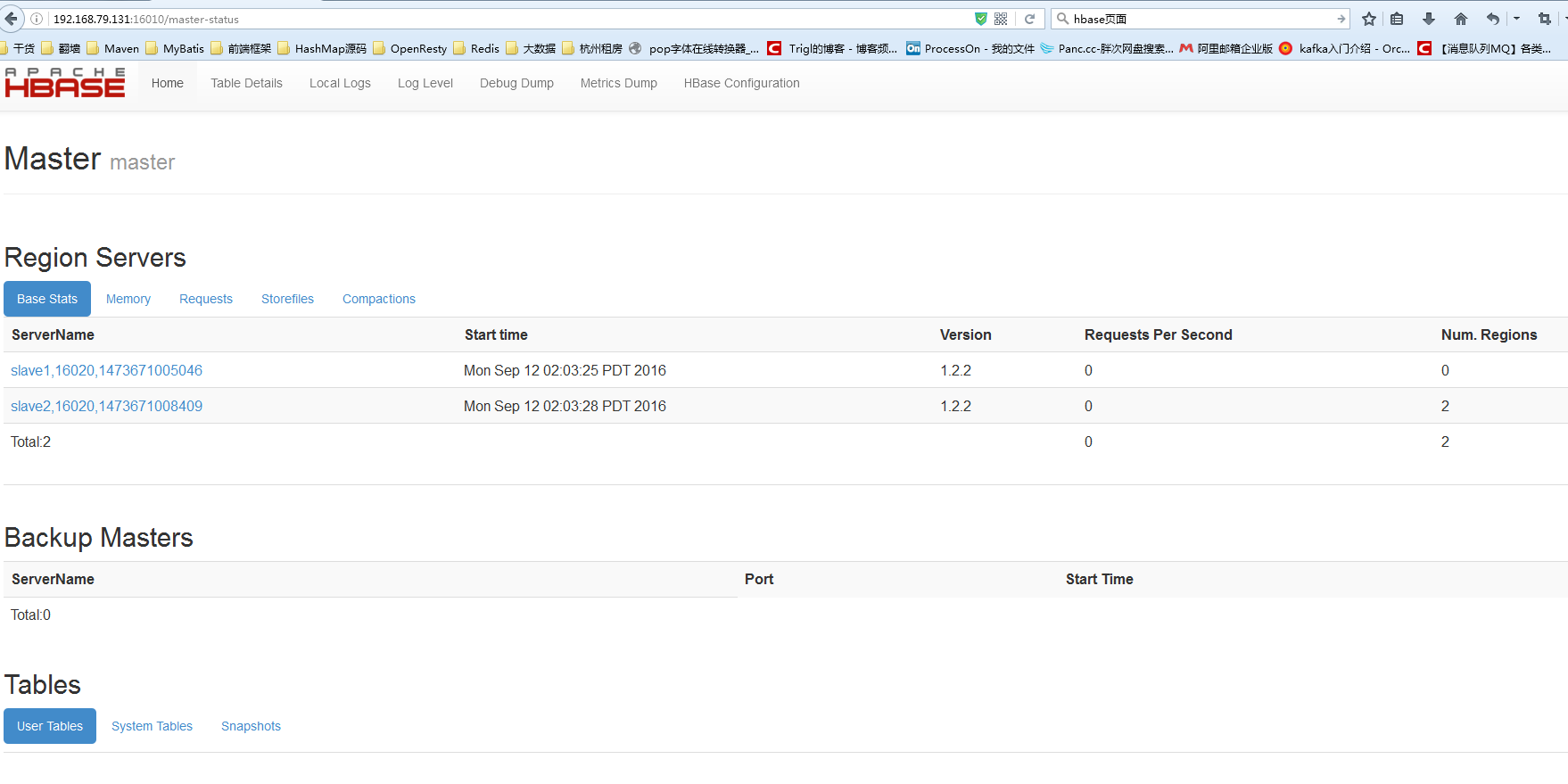Select the User Tables tab
The height and width of the screenshot is (784, 1568).
coord(50,726)
